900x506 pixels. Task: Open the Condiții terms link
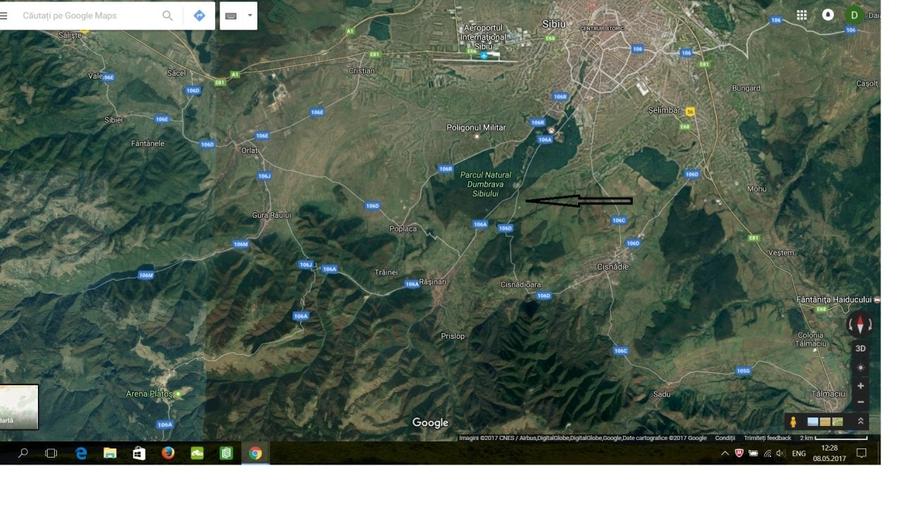point(725,438)
